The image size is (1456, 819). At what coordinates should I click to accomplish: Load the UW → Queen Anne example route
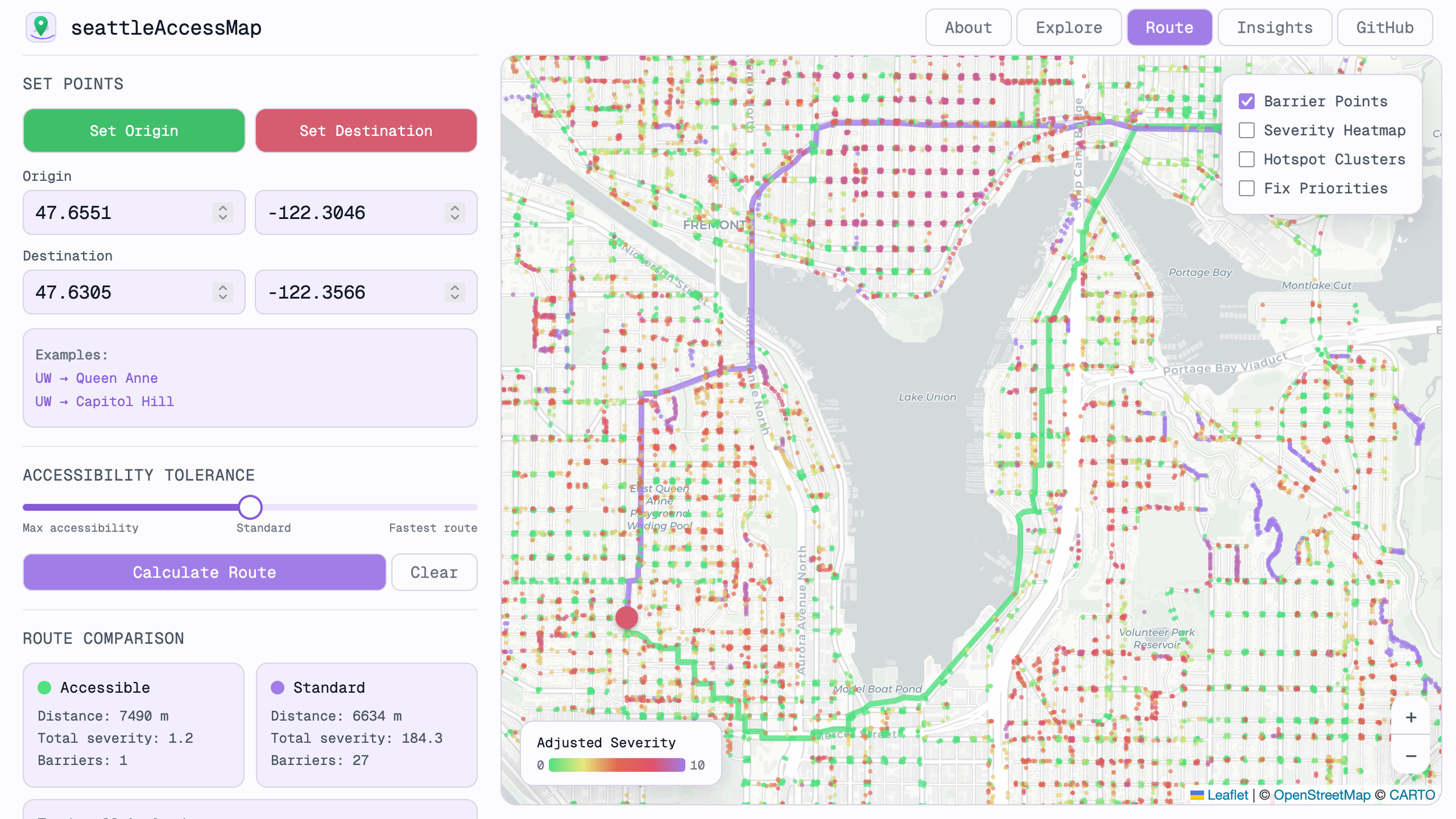(96, 377)
